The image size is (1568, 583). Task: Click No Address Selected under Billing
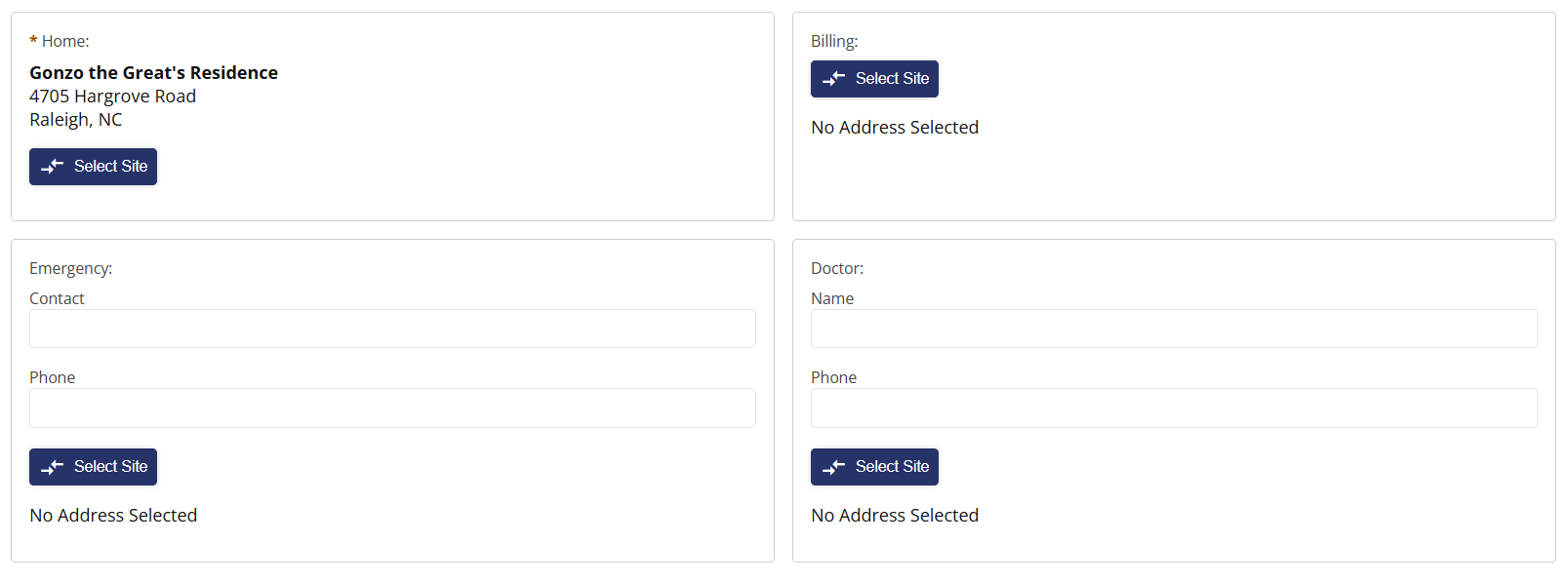pyautogui.click(x=895, y=128)
